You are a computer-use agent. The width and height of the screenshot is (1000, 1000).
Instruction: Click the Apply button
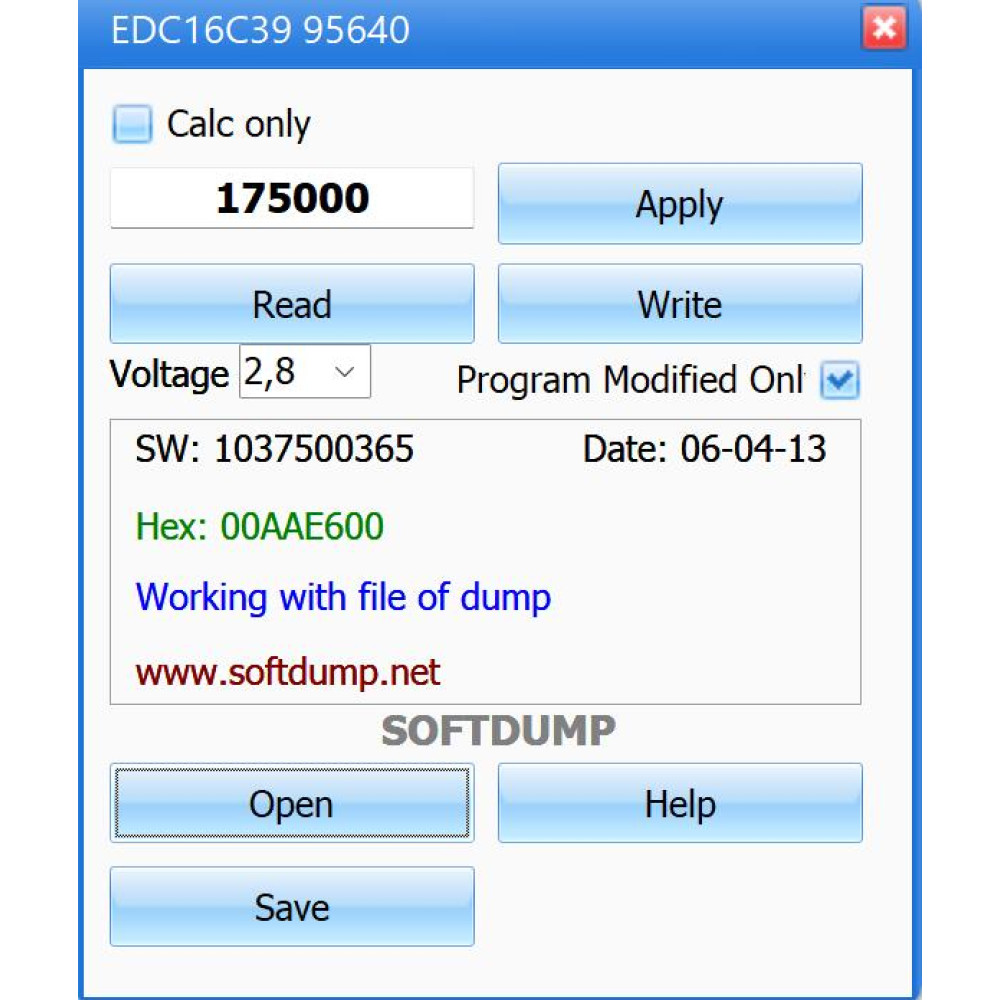click(680, 204)
